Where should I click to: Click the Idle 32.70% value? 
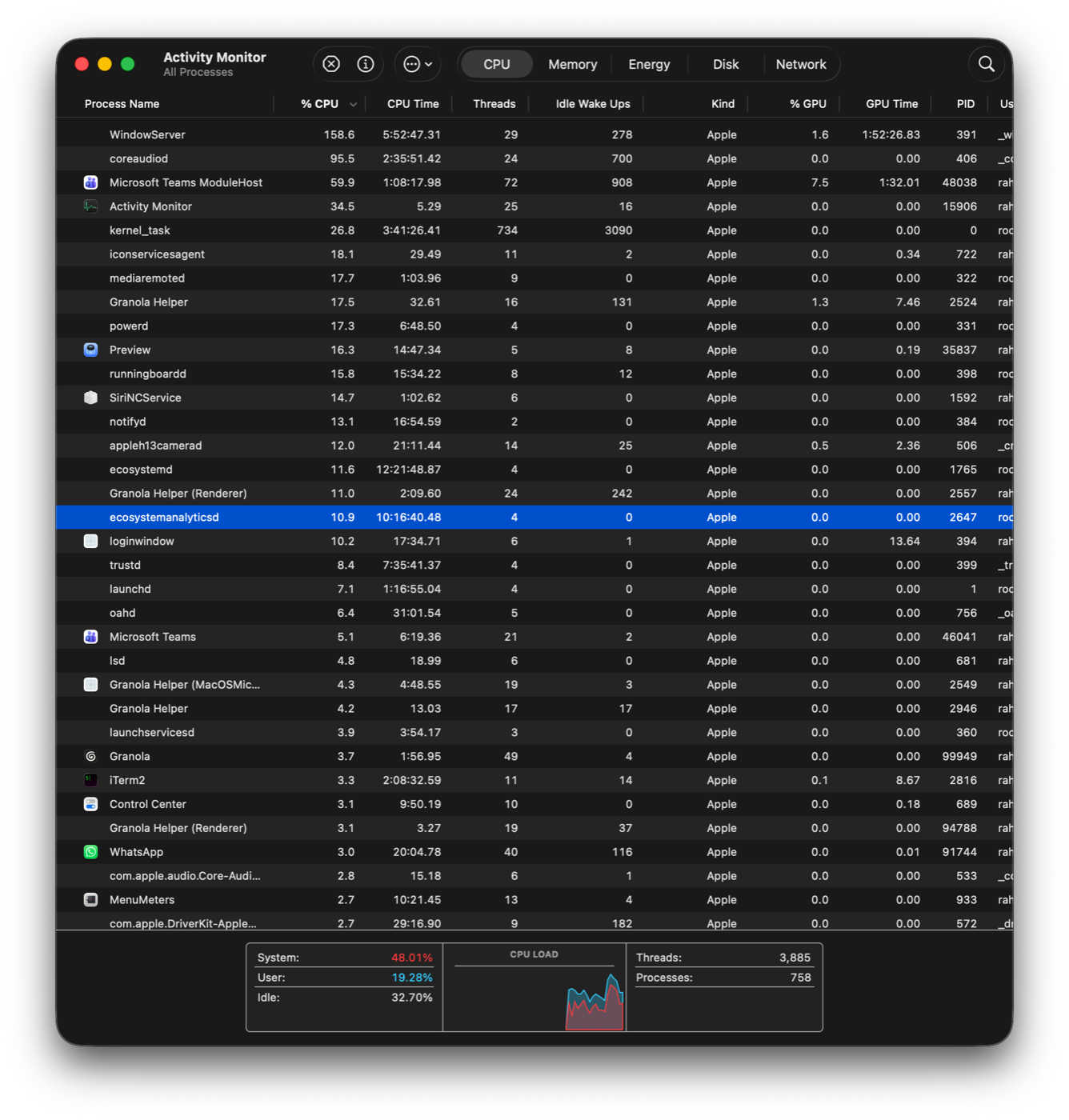(411, 998)
